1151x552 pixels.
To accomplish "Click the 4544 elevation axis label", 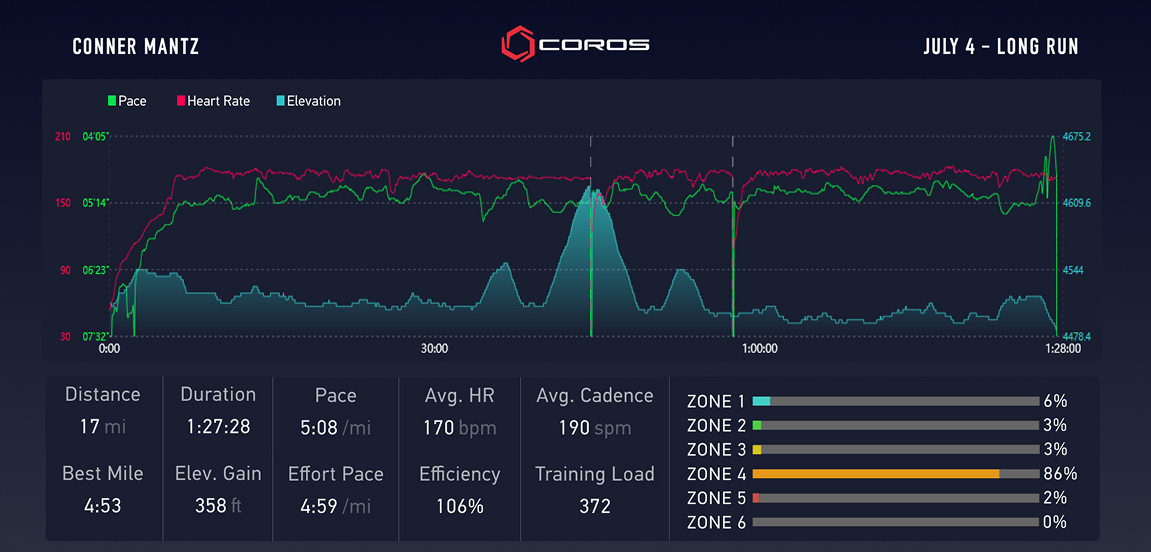I will (1072, 270).
